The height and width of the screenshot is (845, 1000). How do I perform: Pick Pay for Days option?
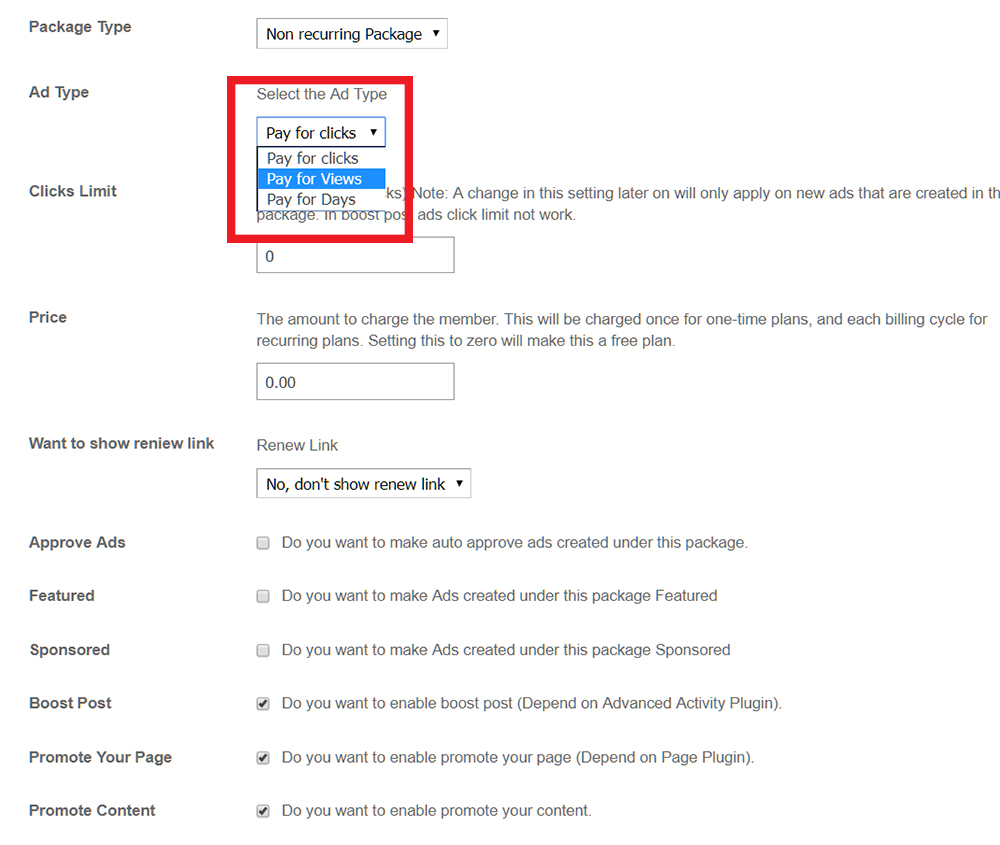312,200
